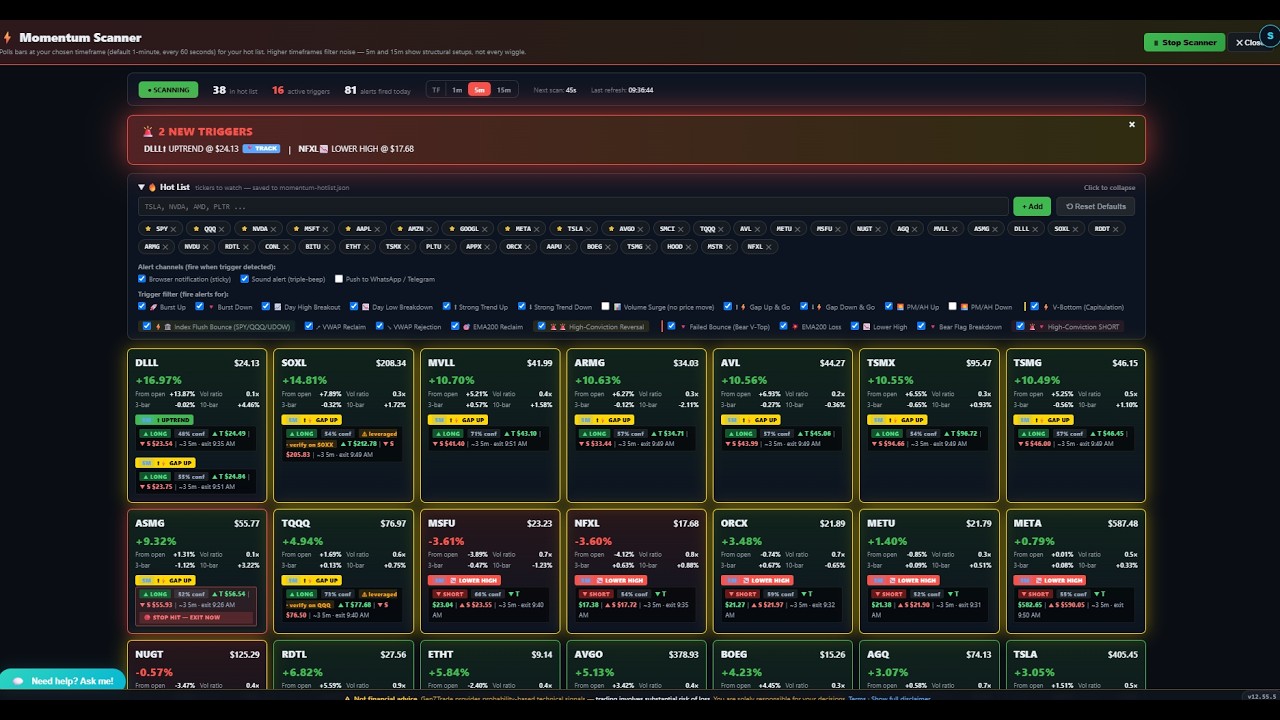The width and height of the screenshot is (1280, 720).
Task: Disable the Burst Up trigger filter
Action: click(143, 307)
